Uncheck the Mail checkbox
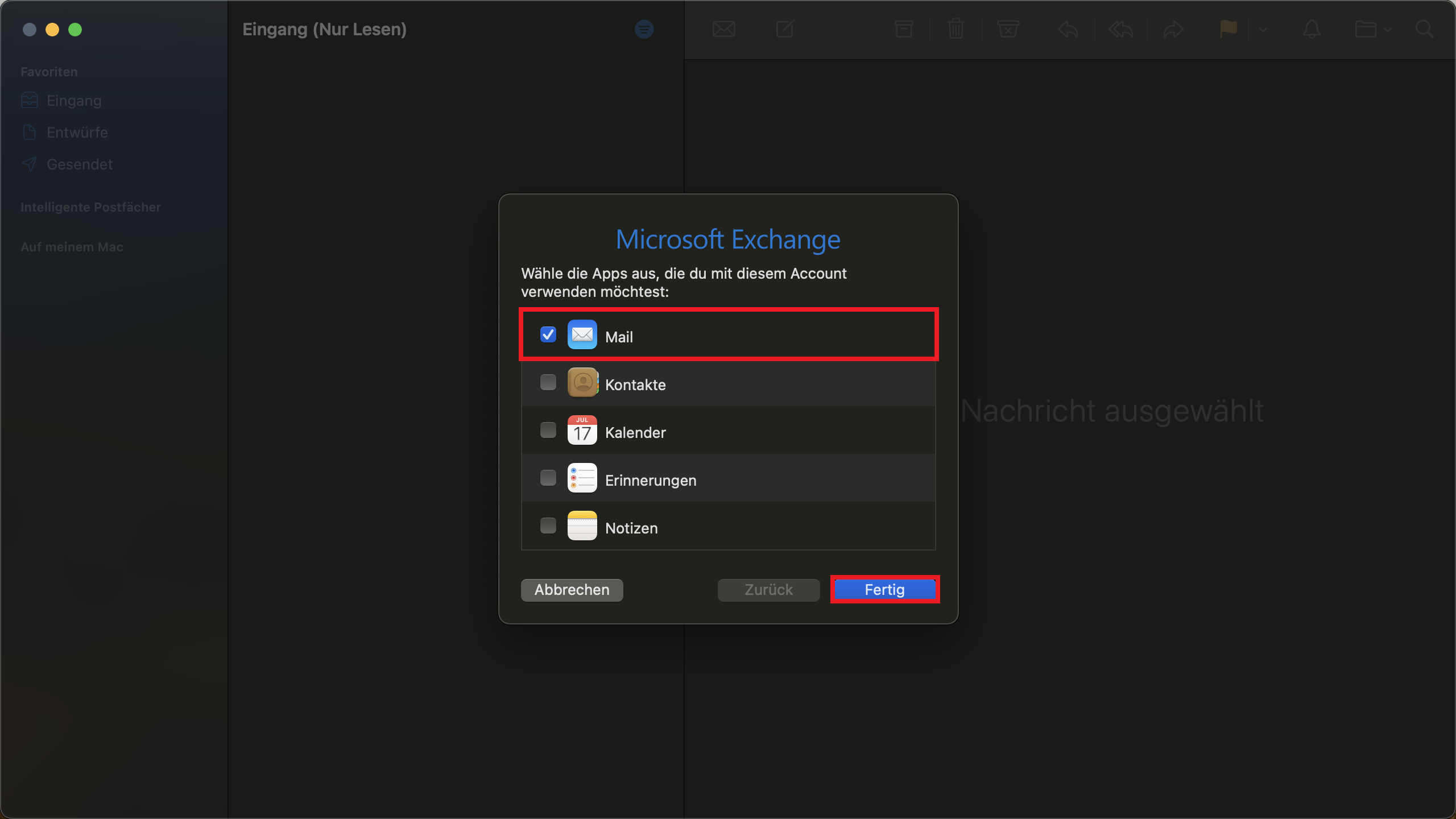The width and height of the screenshot is (1456, 819). tap(548, 334)
